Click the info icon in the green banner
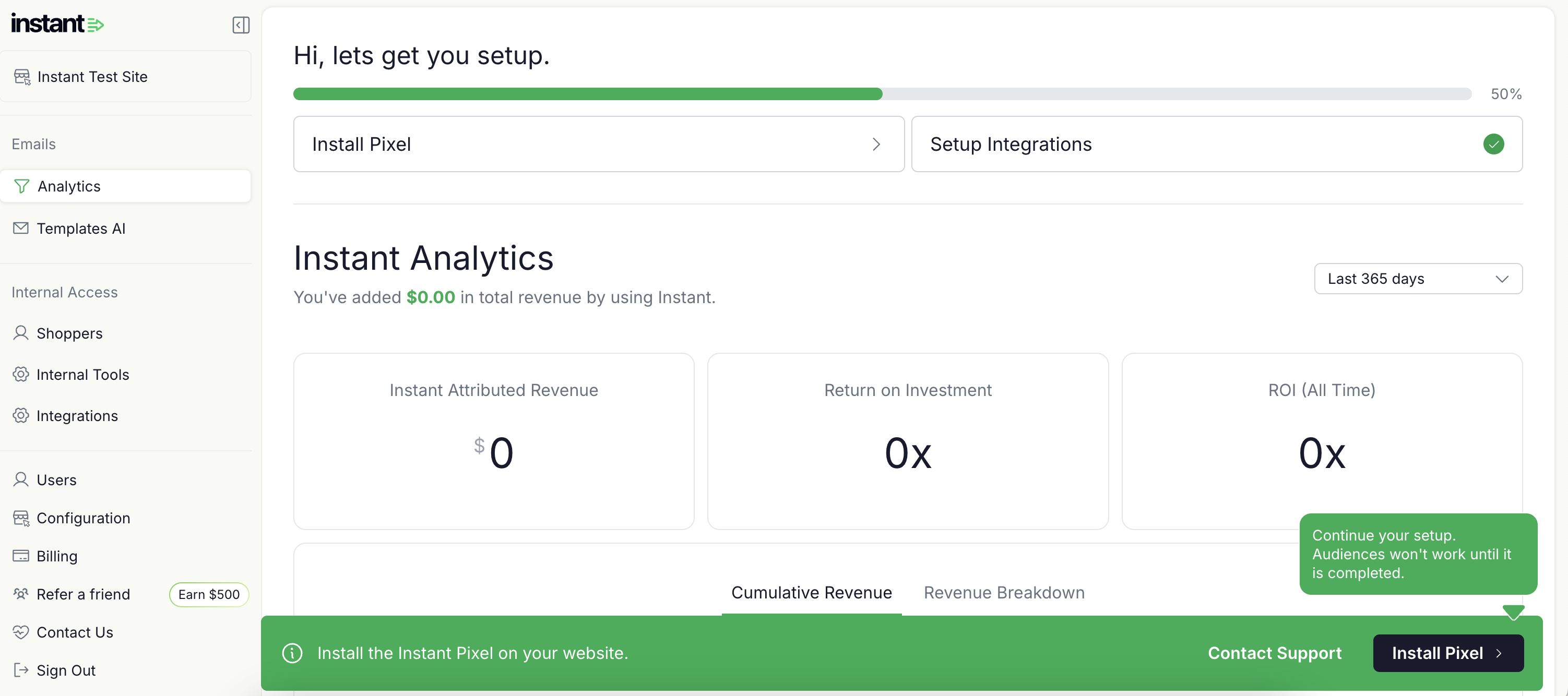This screenshot has width=1568, height=696. click(292, 653)
